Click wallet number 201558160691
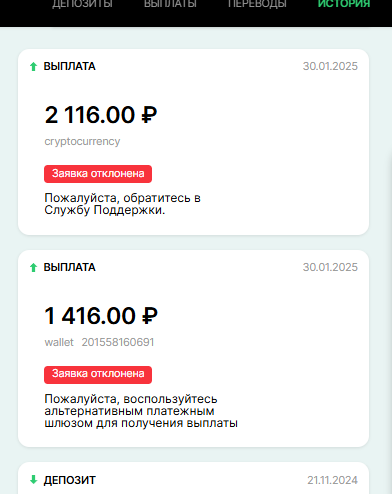 pyautogui.click(x=118, y=342)
